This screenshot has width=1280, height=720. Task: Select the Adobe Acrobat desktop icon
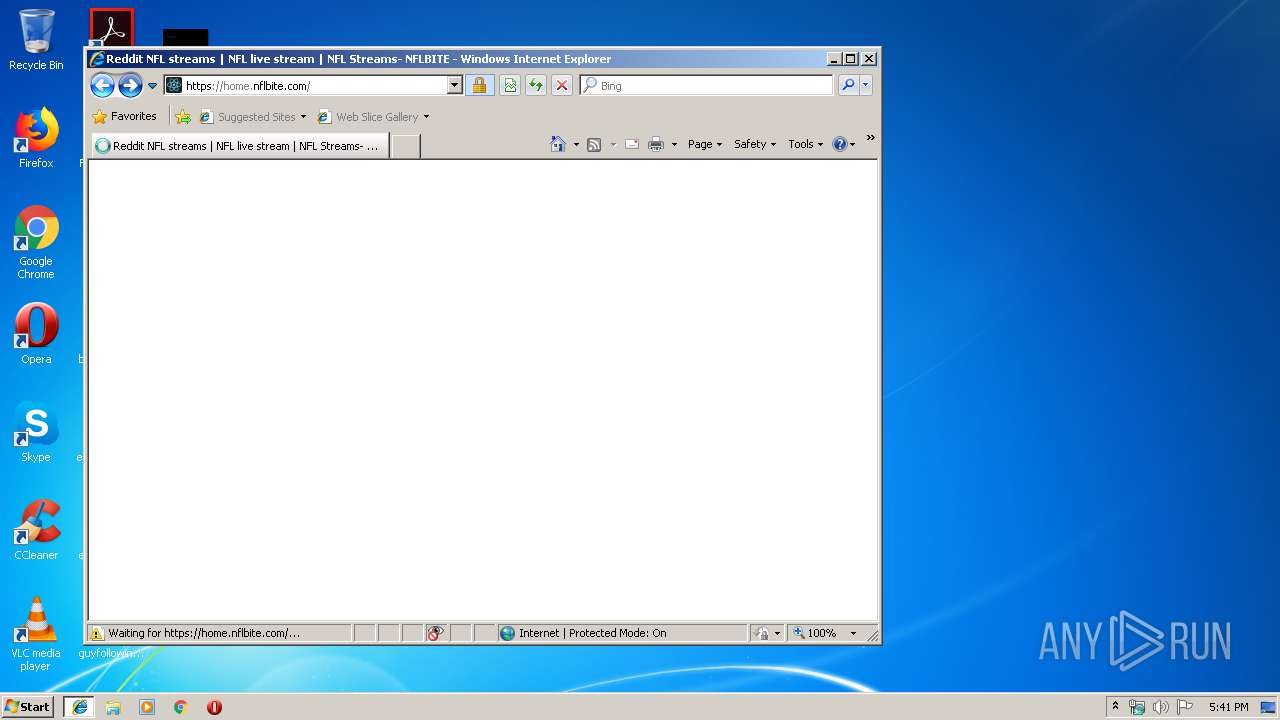point(111,28)
